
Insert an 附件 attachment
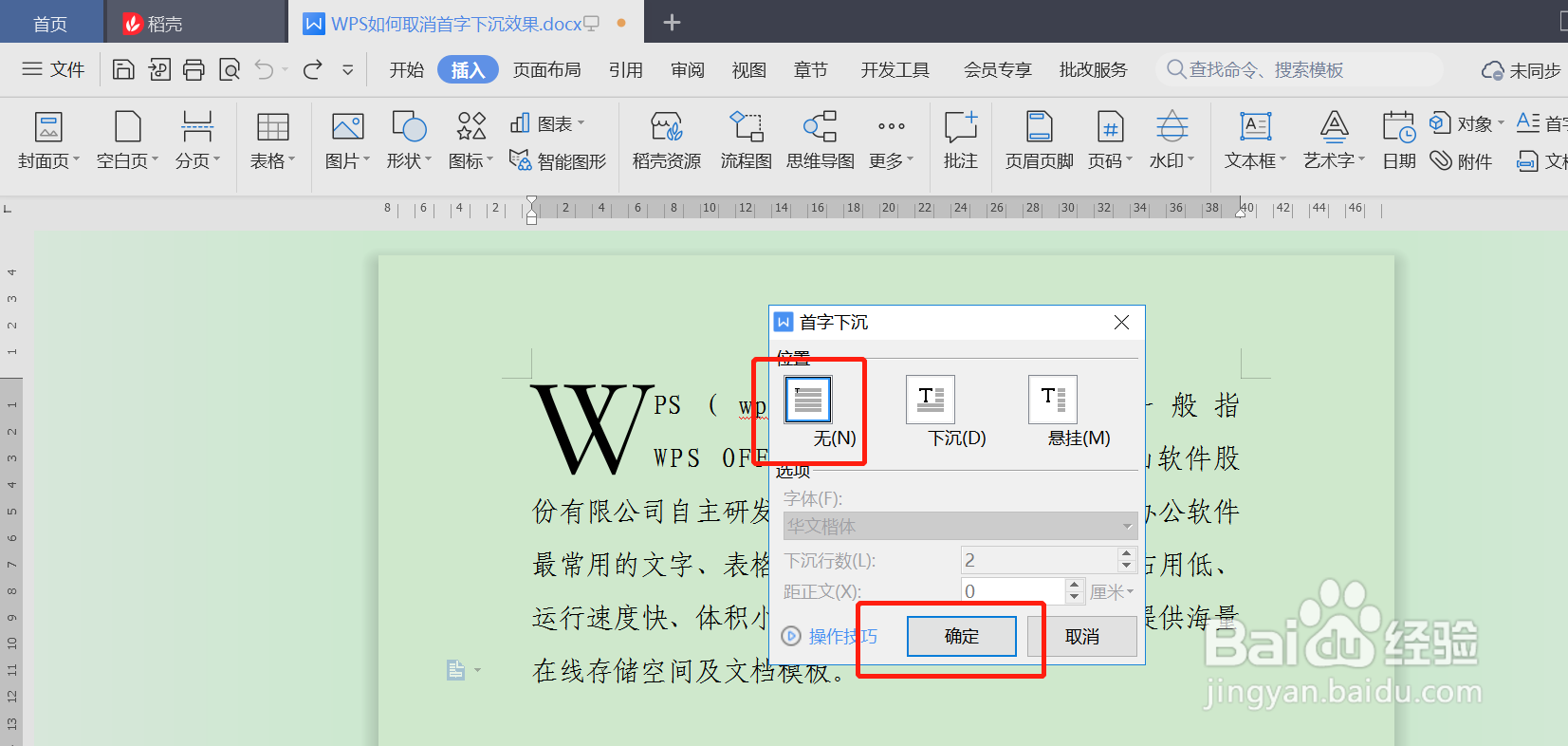point(1462,160)
